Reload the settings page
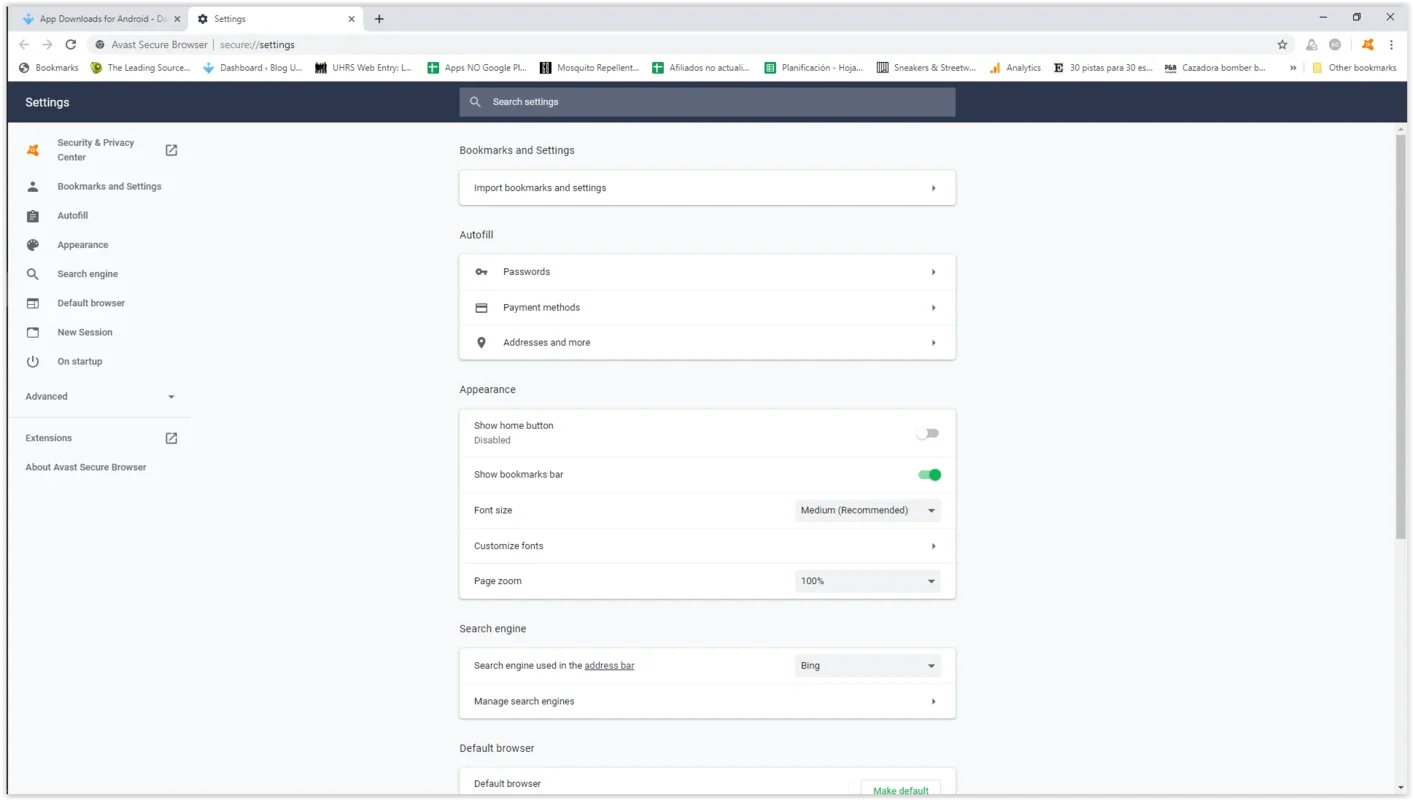 71,44
